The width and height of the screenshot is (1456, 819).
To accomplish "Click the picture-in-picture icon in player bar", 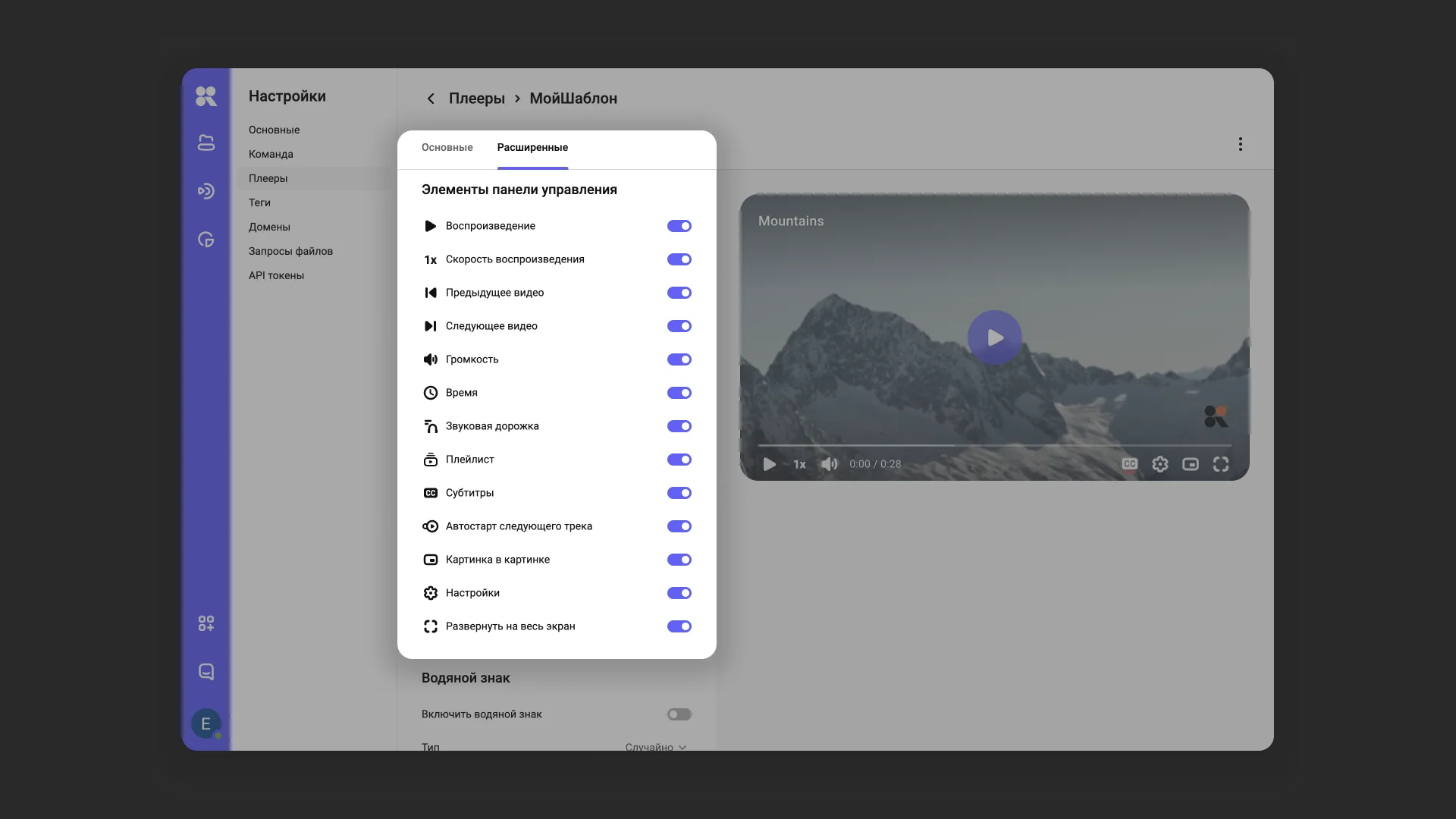I will point(1190,464).
